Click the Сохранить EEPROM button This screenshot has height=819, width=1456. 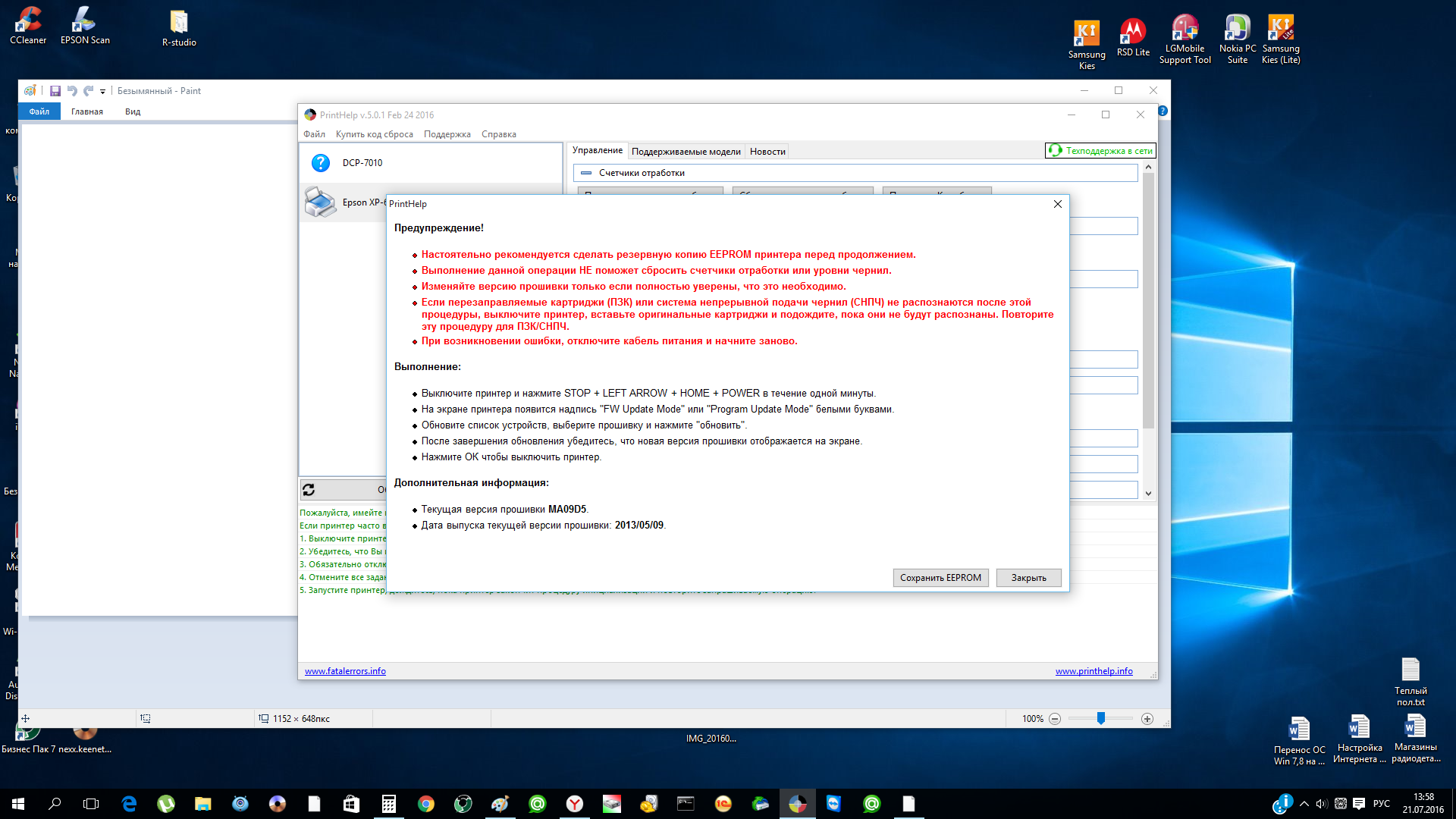[940, 578]
